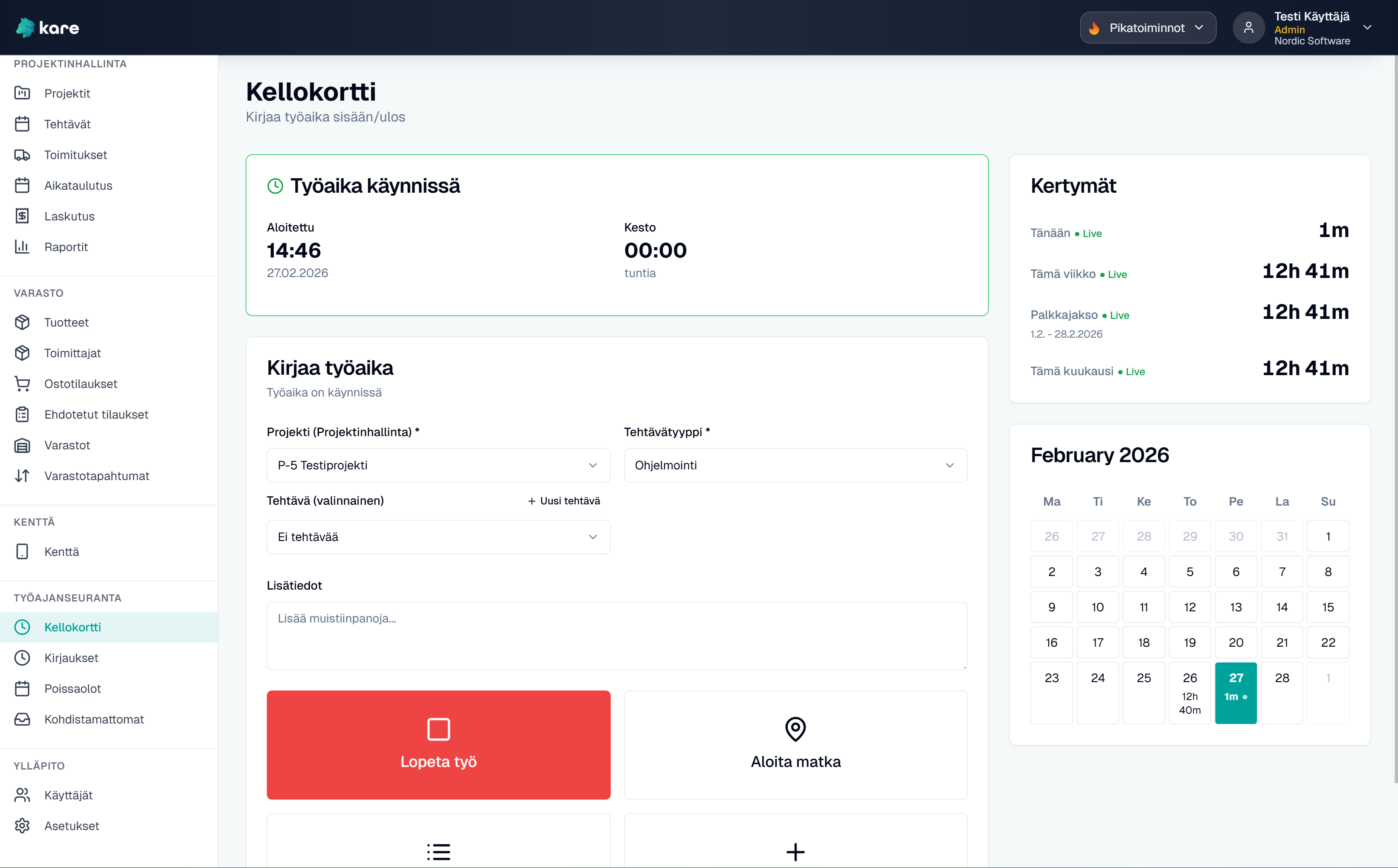Expand the Pikatoiminnot dropdown
Viewport: 1398px width, 868px height.
(1147, 28)
